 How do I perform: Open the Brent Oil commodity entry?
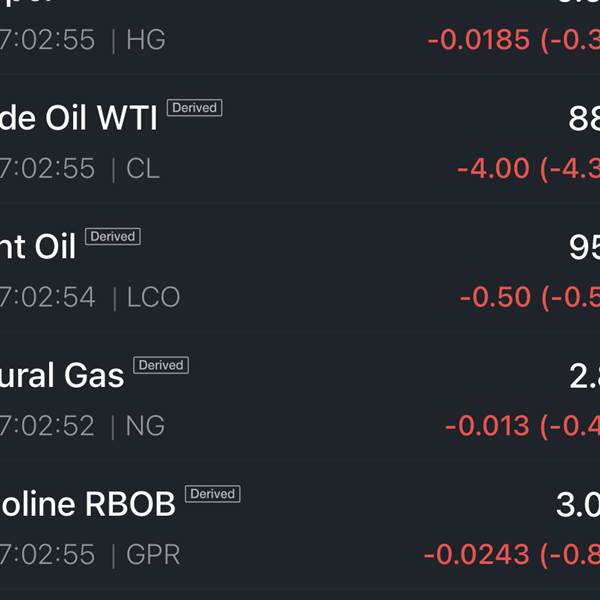click(x=38, y=247)
